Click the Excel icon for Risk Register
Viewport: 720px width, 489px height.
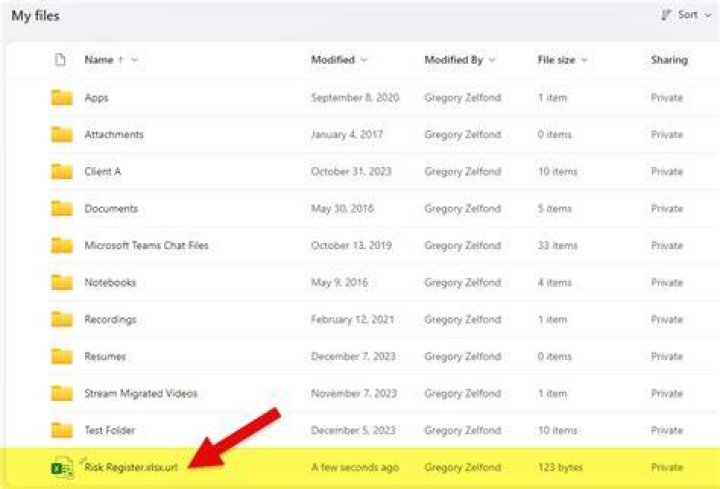(62, 467)
